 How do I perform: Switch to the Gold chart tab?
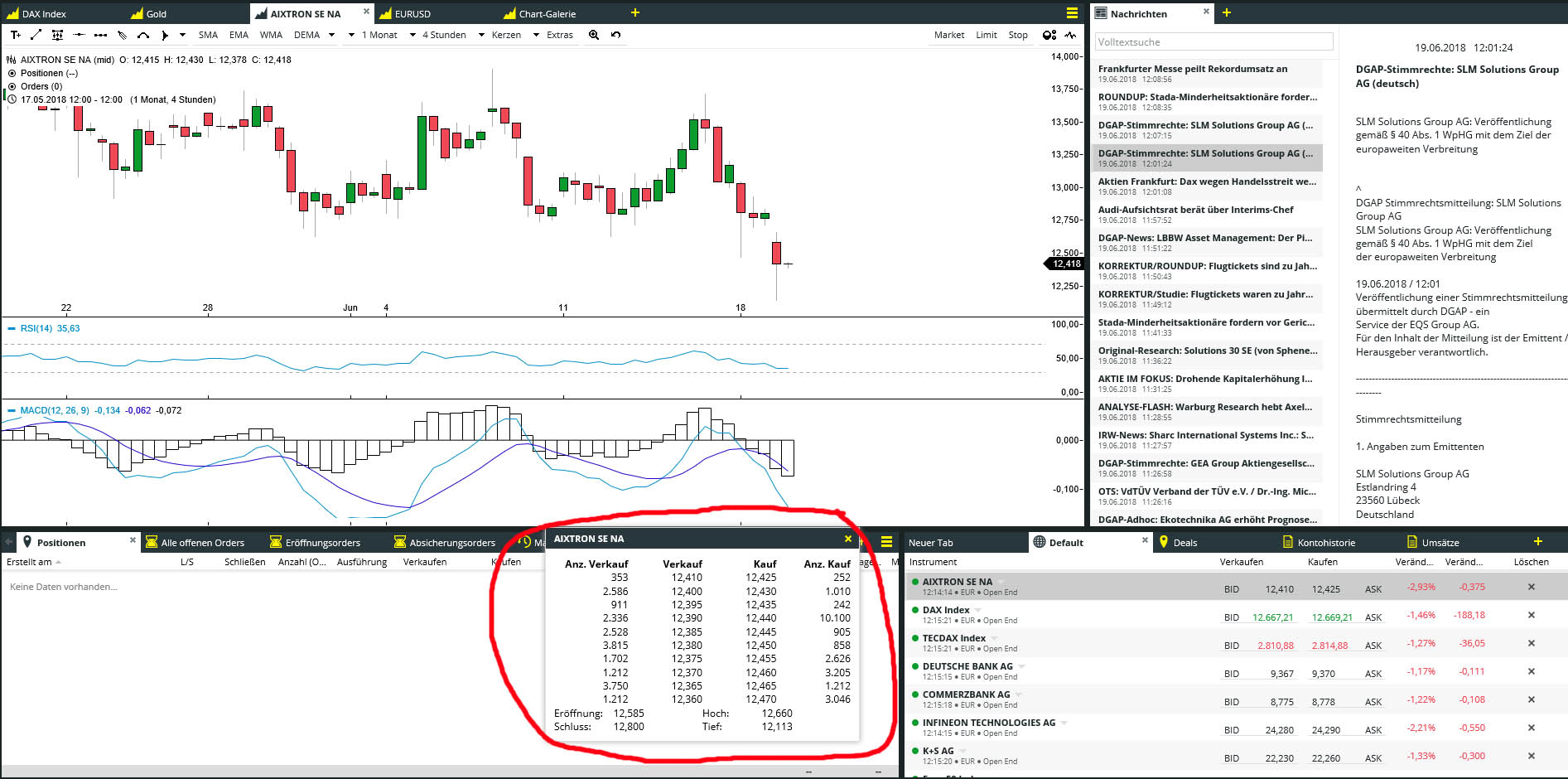pyautogui.click(x=149, y=13)
